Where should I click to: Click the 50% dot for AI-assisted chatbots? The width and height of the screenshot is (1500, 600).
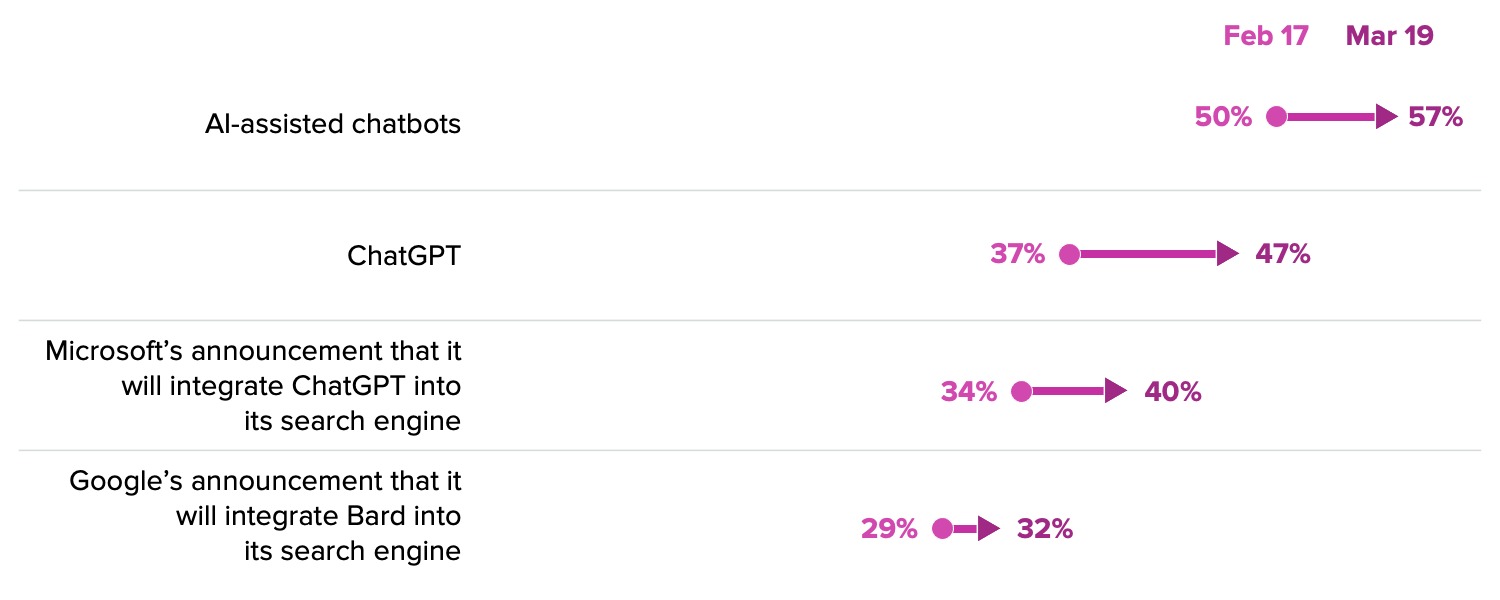(1276, 117)
